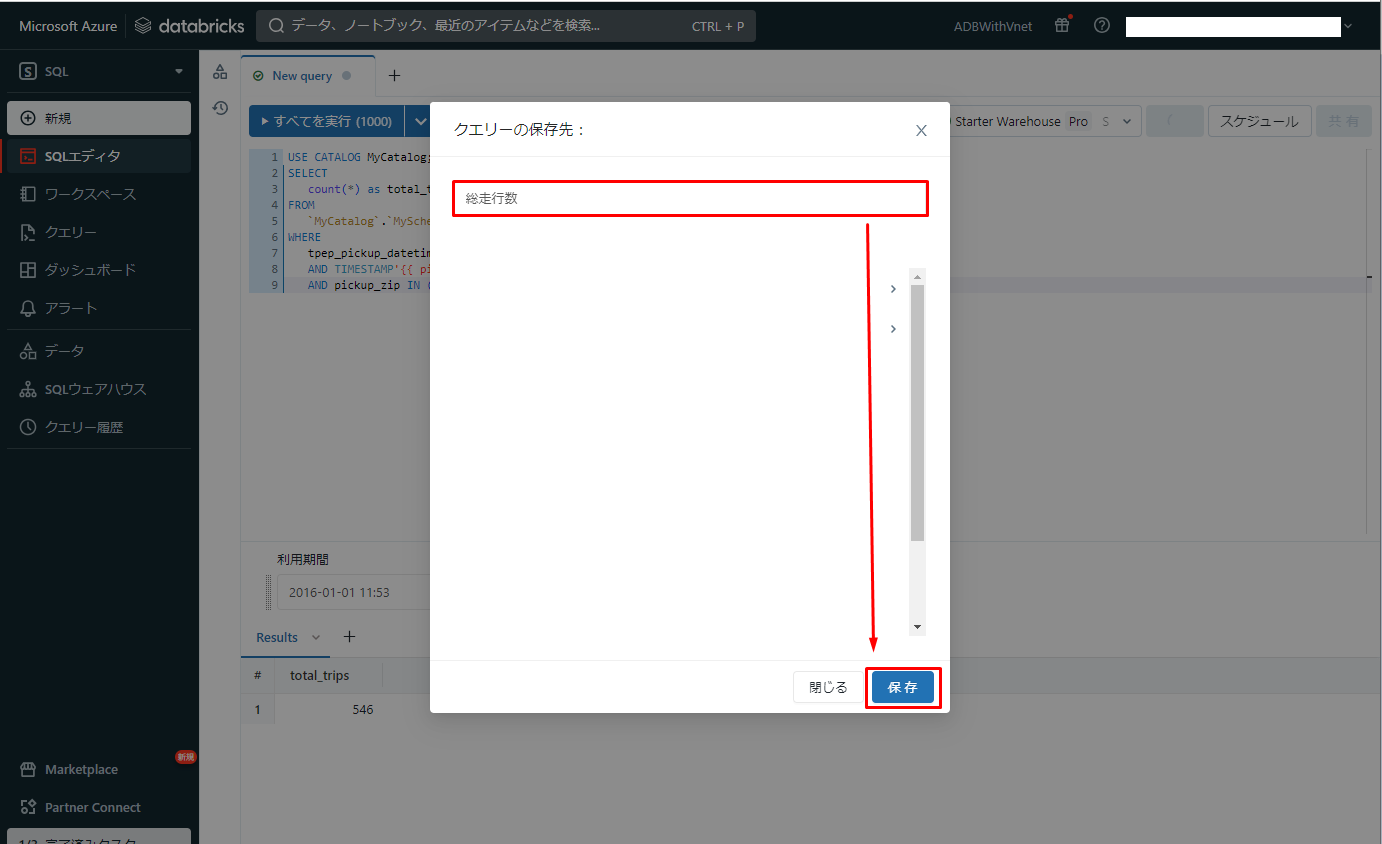The width and height of the screenshot is (1382, 844).
Task: Click the row number 1 cell in results
Action: click(x=257, y=709)
